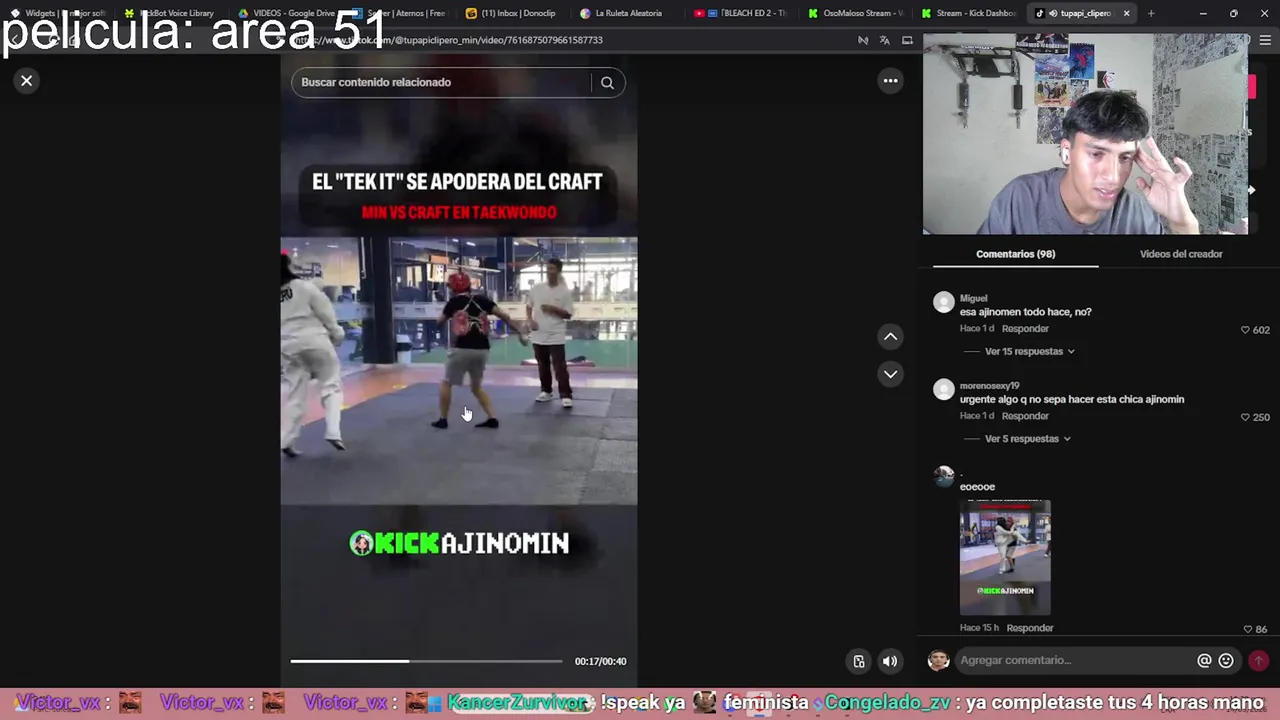Image resolution: width=1280 pixels, height=720 pixels.
Task: Open the emoji picker in comment box
Action: [1226, 660]
